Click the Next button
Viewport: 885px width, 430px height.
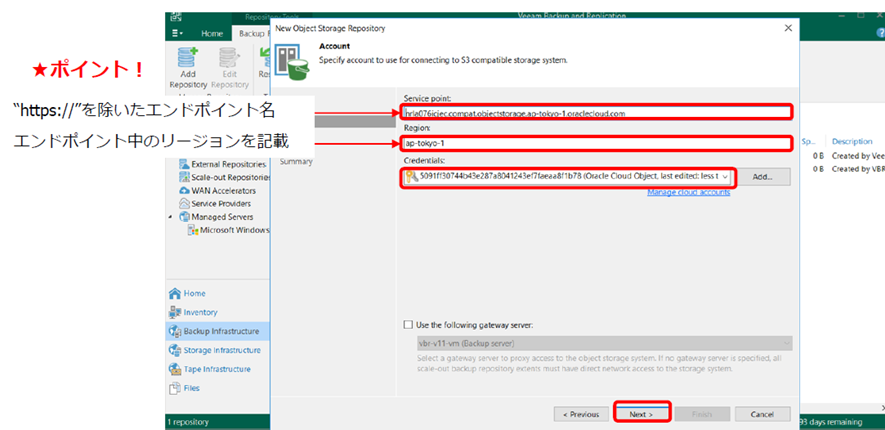pyautogui.click(x=641, y=414)
